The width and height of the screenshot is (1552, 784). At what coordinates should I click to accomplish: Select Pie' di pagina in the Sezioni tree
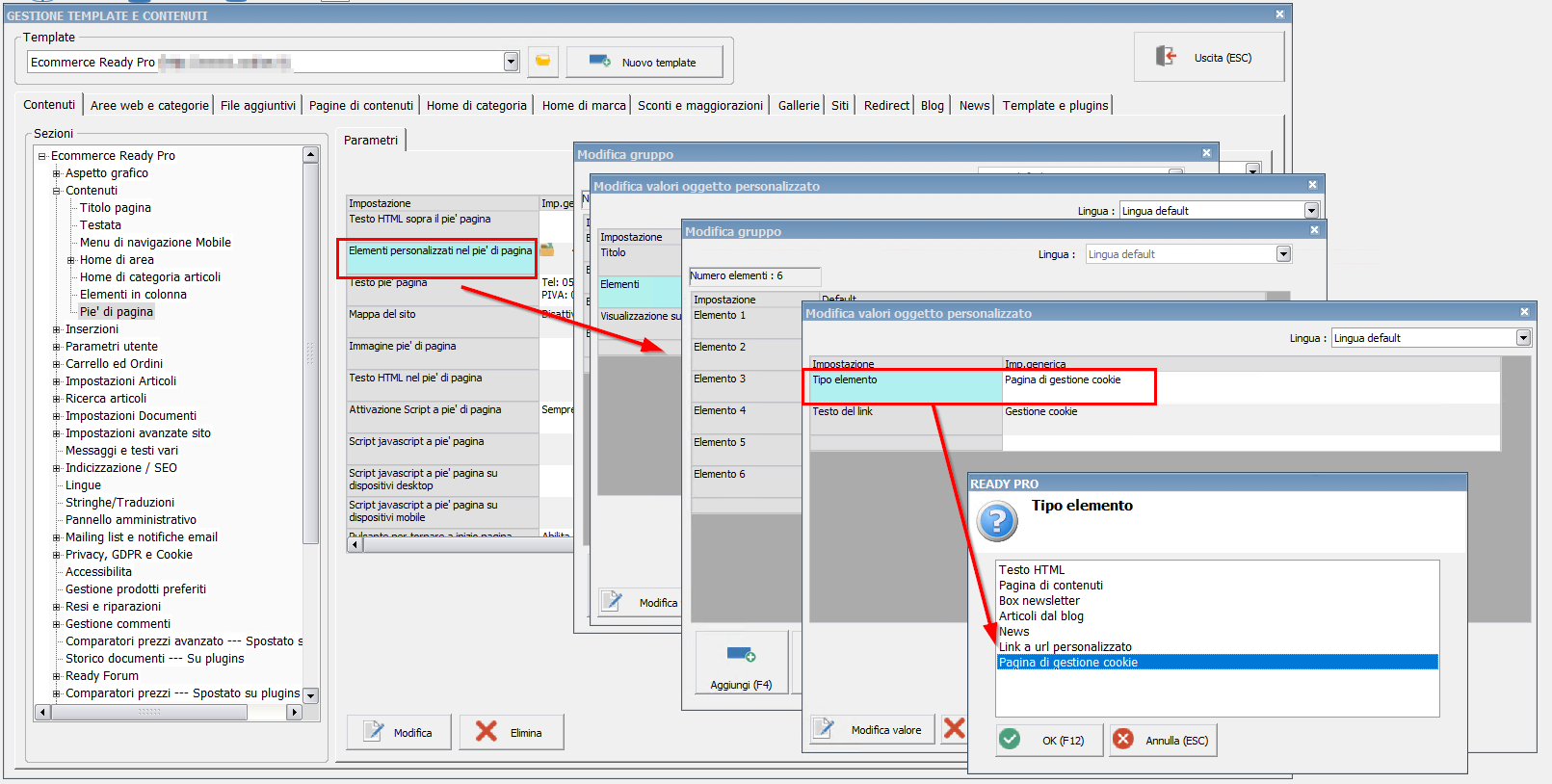[117, 312]
